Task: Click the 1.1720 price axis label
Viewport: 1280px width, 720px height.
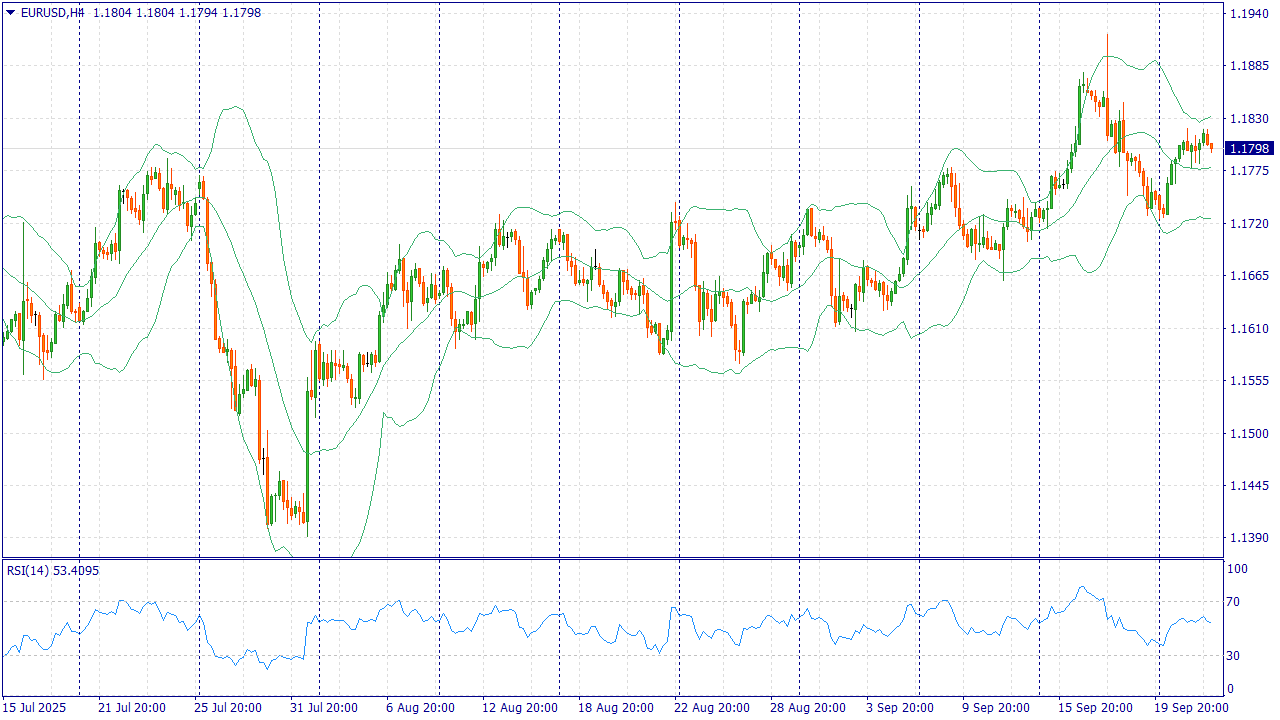Action: click(x=1249, y=224)
